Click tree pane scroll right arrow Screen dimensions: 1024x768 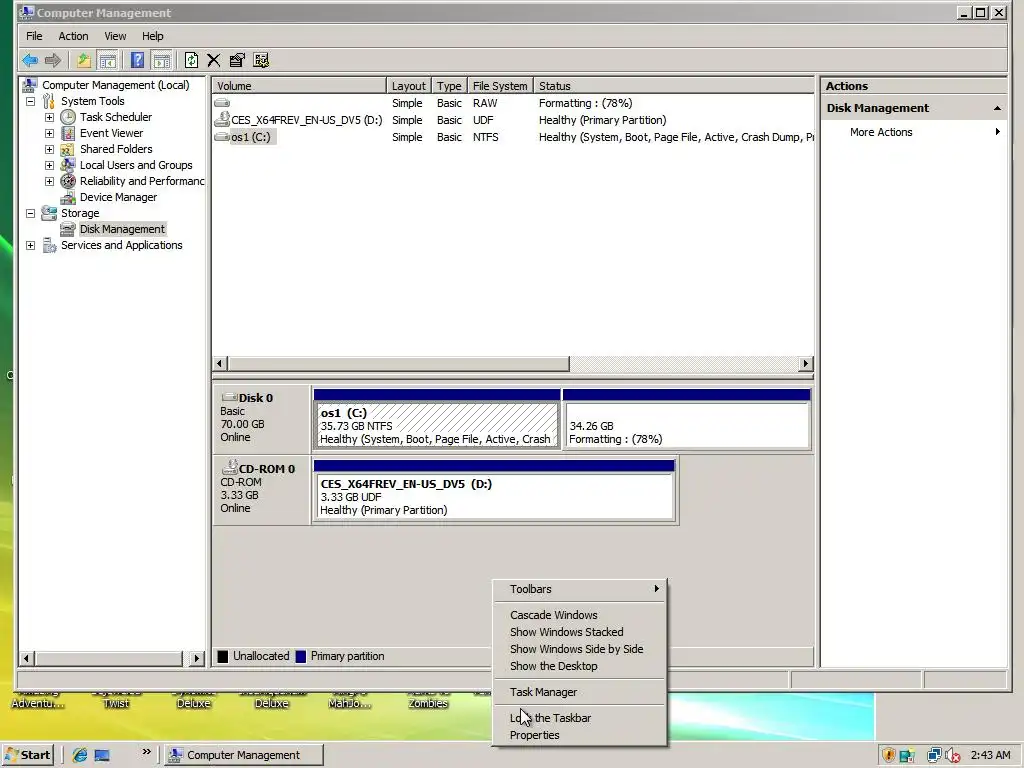tap(196, 658)
